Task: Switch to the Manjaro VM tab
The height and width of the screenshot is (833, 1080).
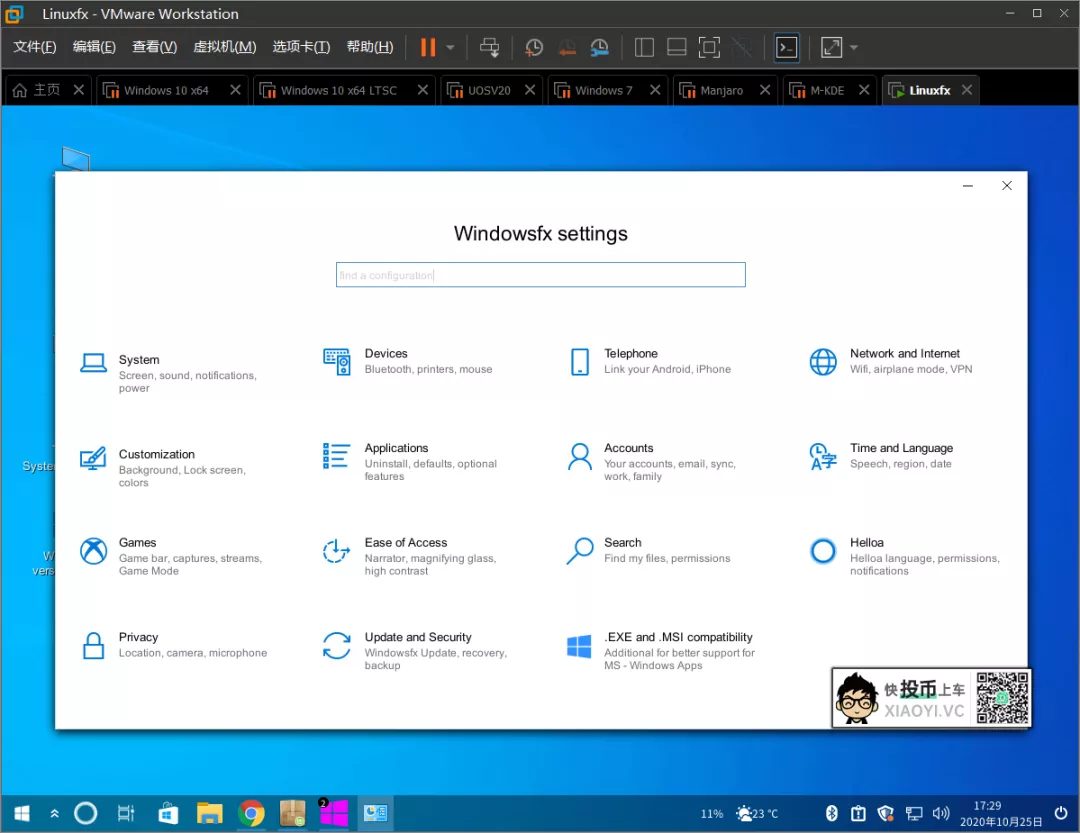Action: click(721, 90)
